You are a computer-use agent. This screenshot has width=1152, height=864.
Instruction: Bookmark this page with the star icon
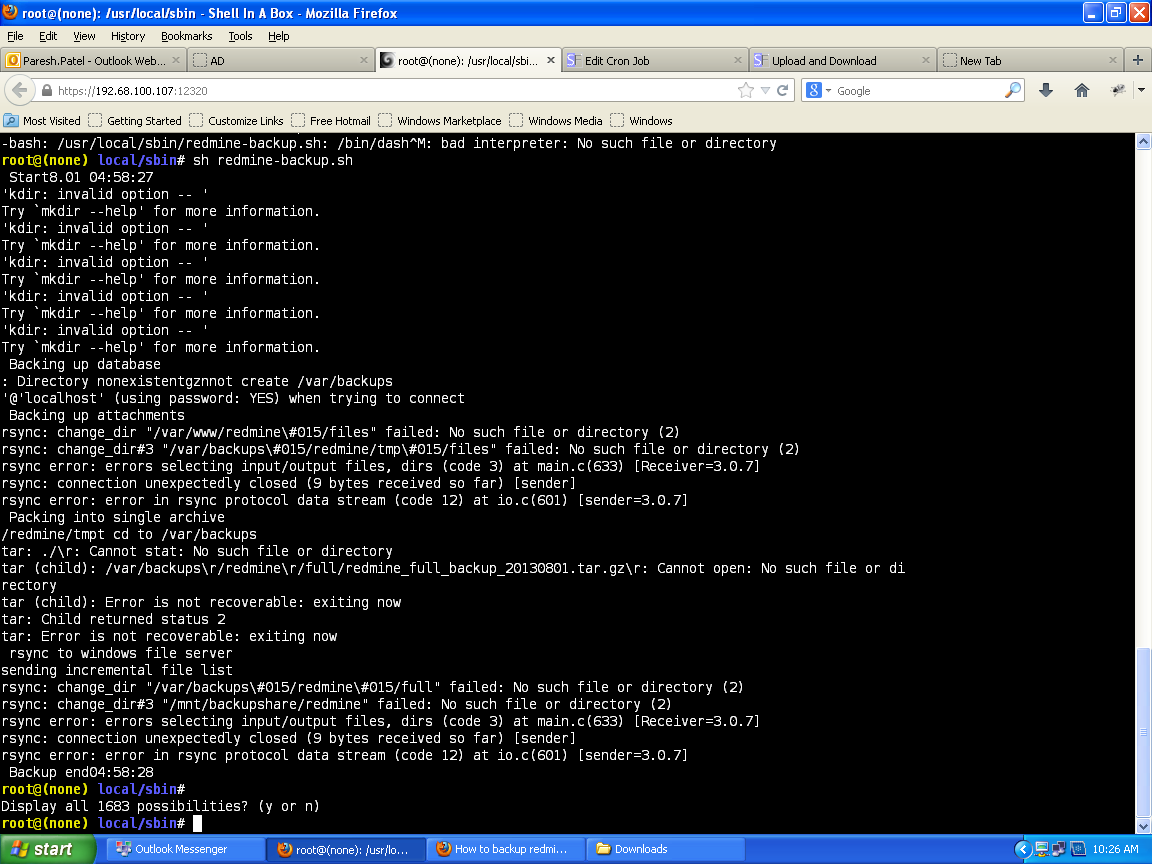(x=745, y=90)
